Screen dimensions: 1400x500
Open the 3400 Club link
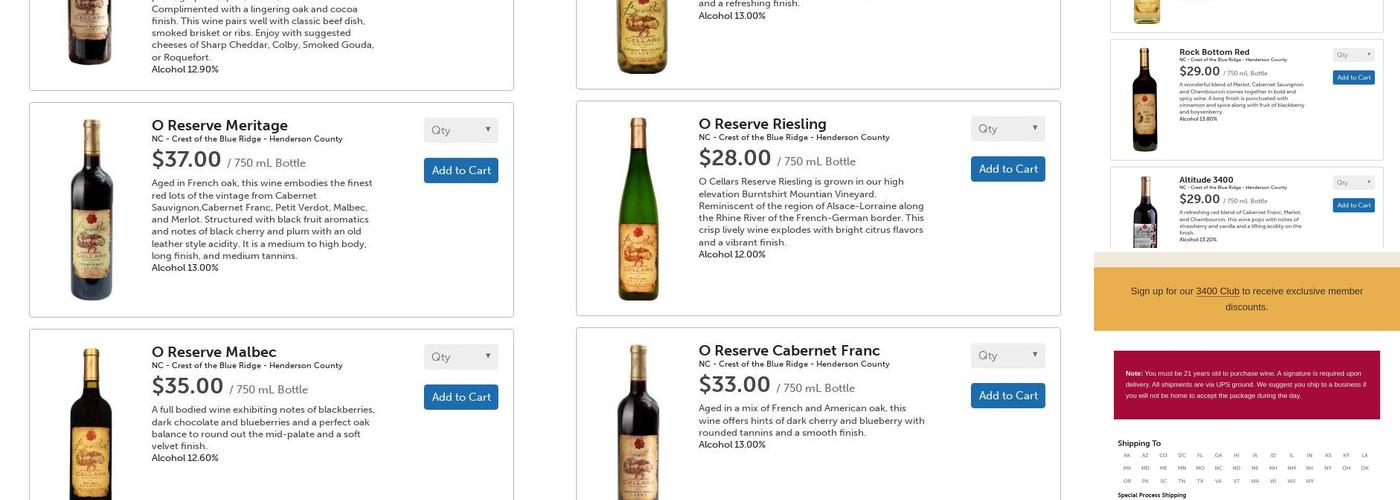[1217, 292]
